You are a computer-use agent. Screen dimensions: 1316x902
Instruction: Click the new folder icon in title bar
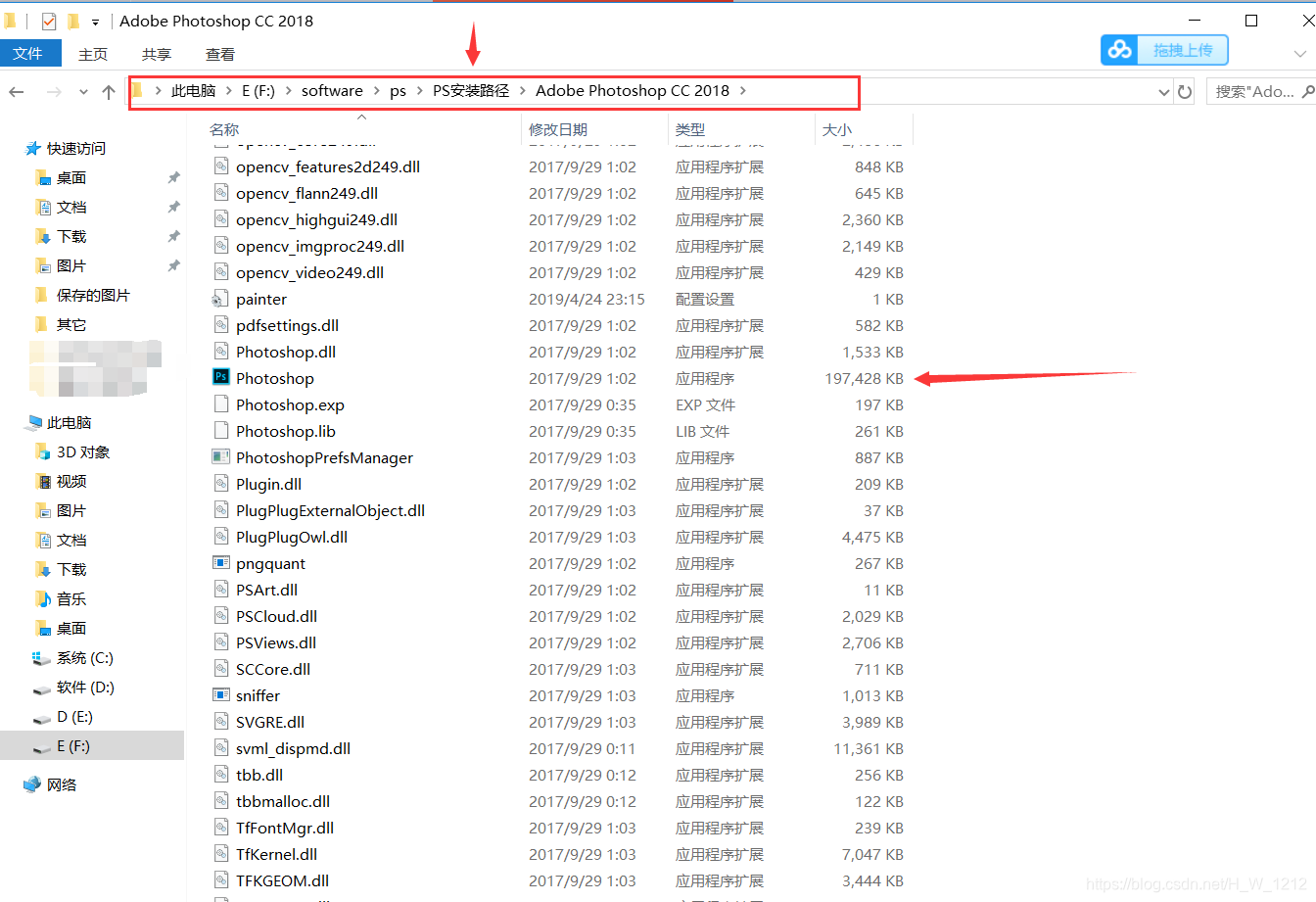click(72, 21)
